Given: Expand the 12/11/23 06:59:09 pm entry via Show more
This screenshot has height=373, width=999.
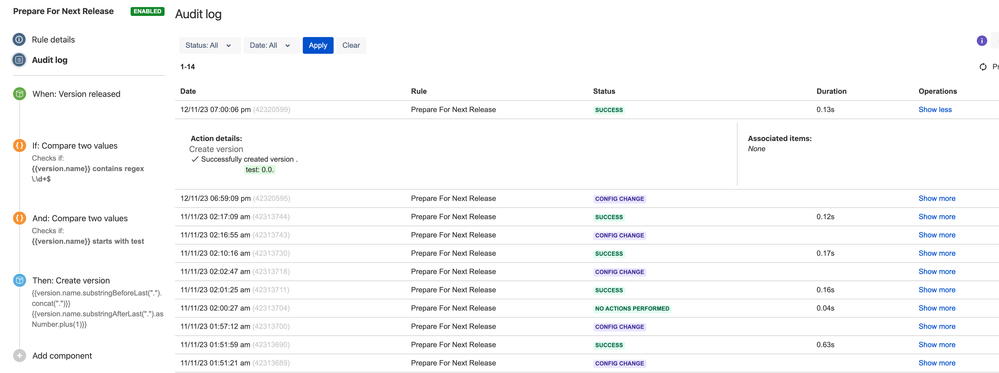Looking at the screenshot, I should pos(937,198).
